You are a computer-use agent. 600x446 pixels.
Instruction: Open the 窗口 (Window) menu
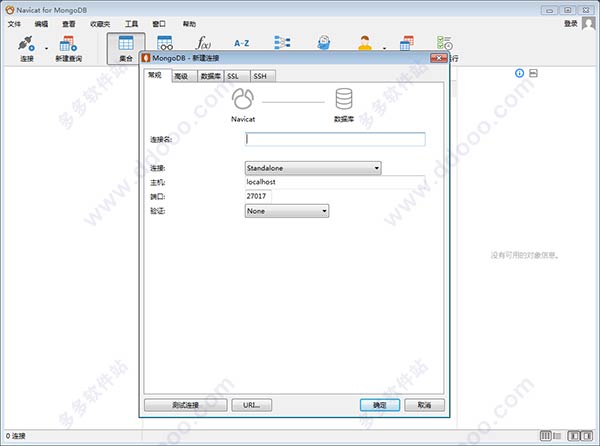coord(159,24)
